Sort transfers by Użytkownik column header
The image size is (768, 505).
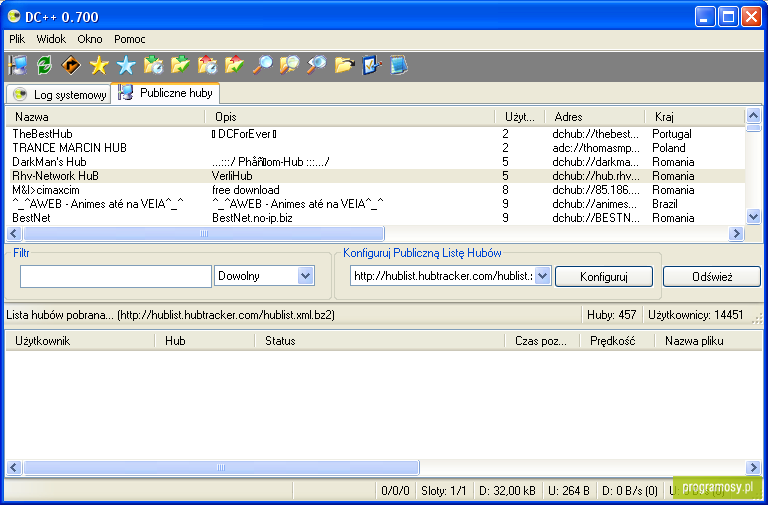pos(80,341)
